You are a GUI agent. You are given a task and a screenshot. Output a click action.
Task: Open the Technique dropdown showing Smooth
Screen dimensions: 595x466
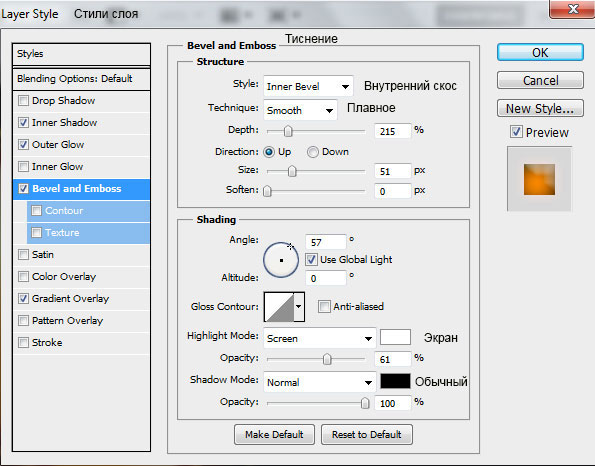click(300, 110)
